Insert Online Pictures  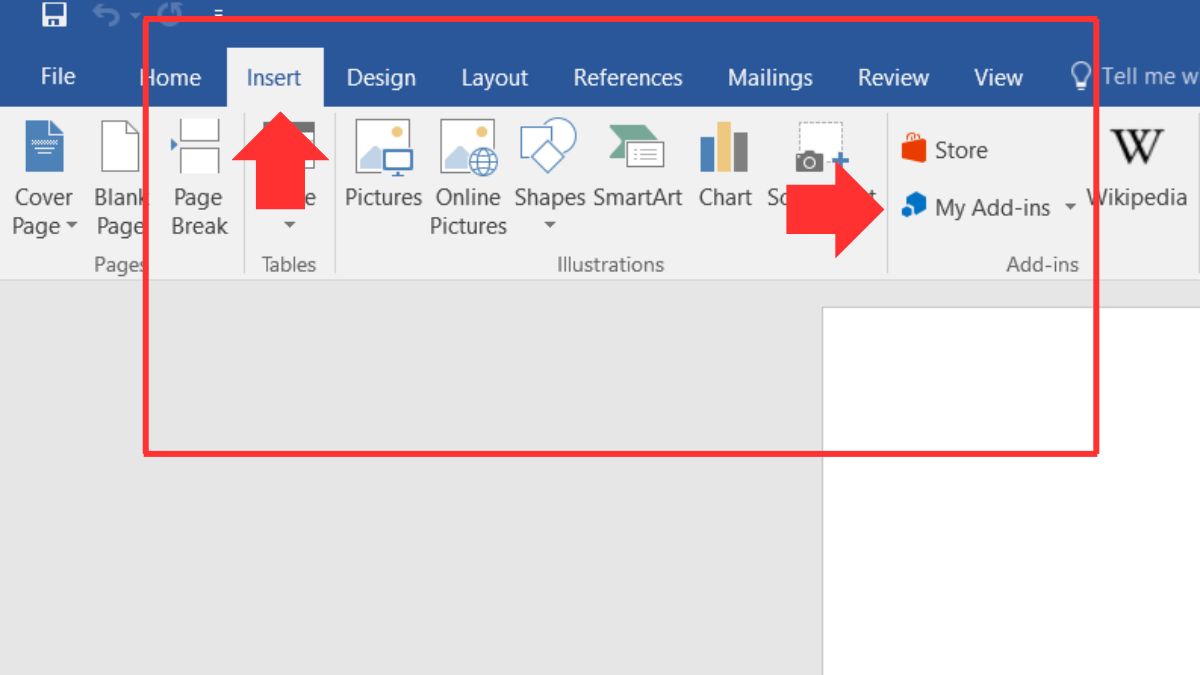(468, 177)
